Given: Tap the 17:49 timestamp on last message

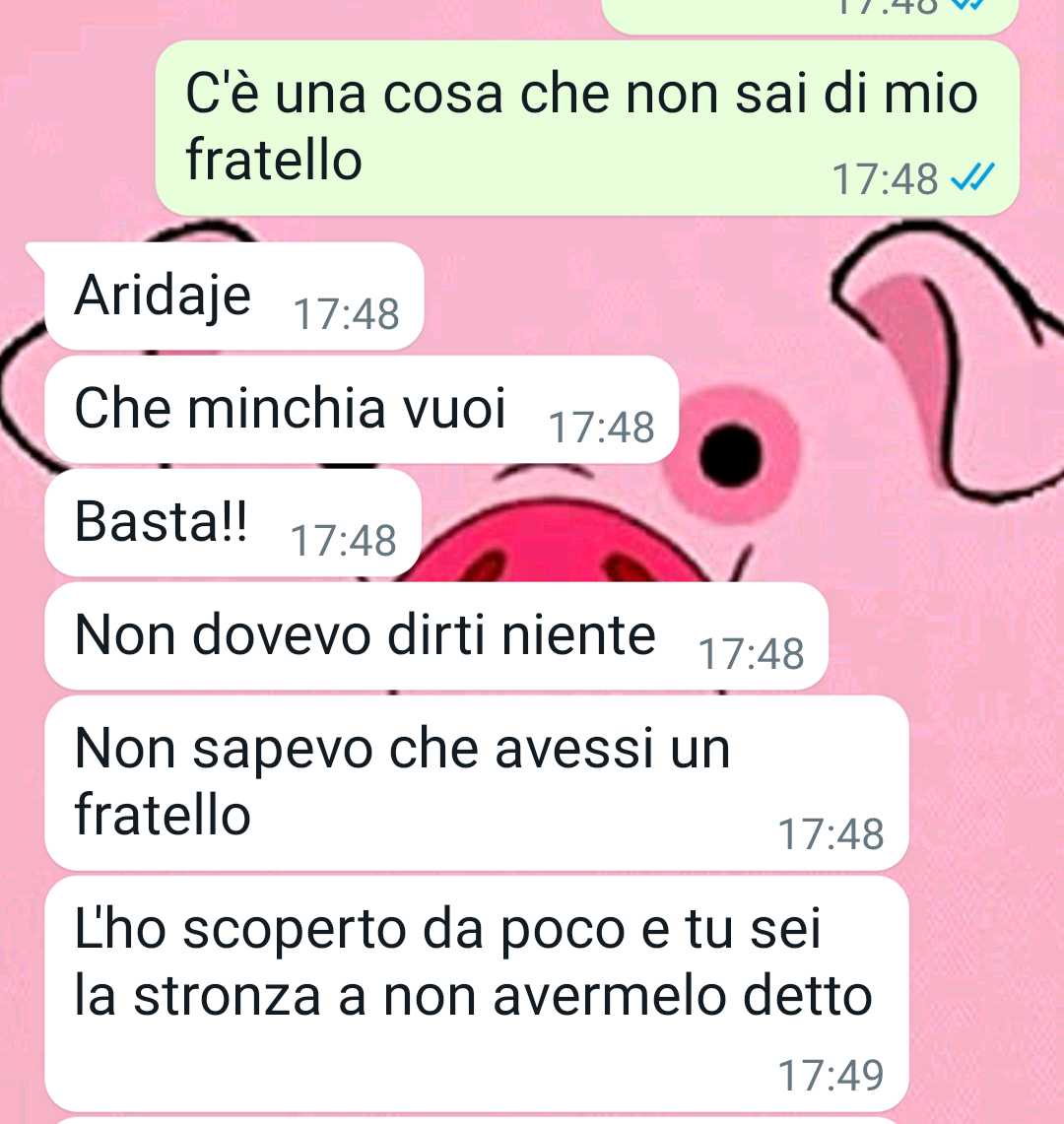Looking at the screenshot, I should click(x=831, y=1076).
